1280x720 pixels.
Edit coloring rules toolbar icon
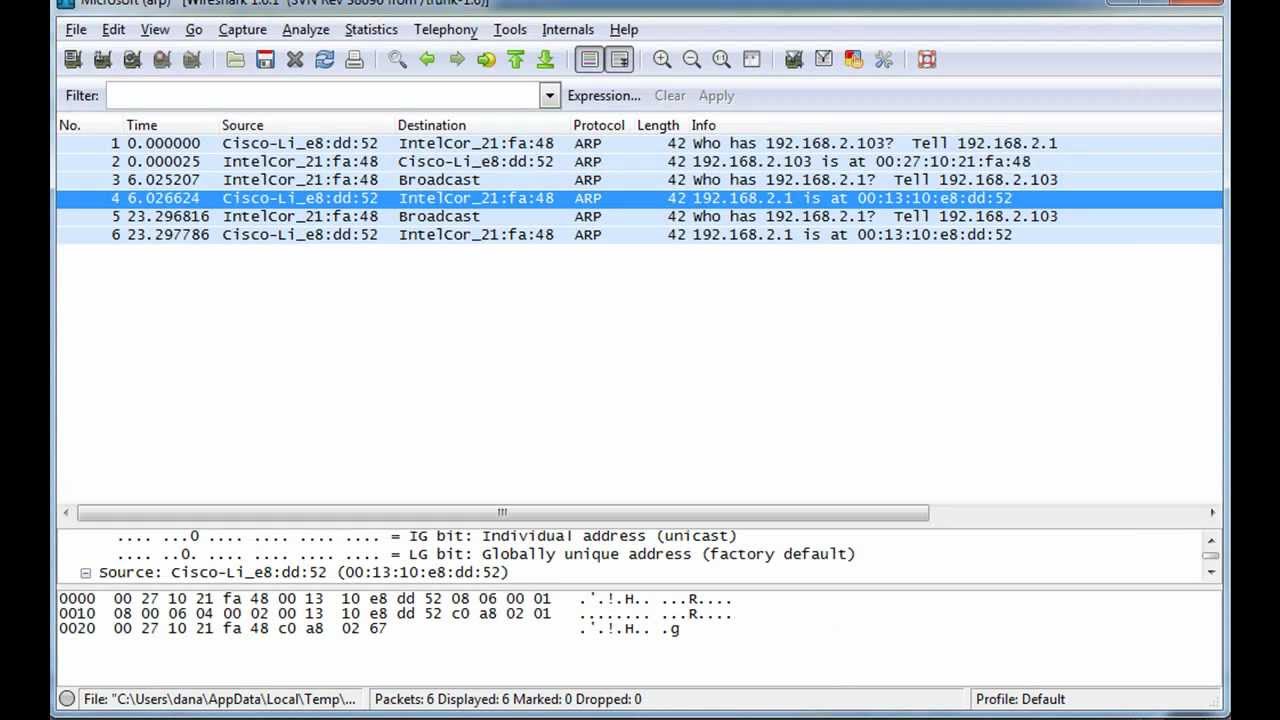[x=854, y=60]
